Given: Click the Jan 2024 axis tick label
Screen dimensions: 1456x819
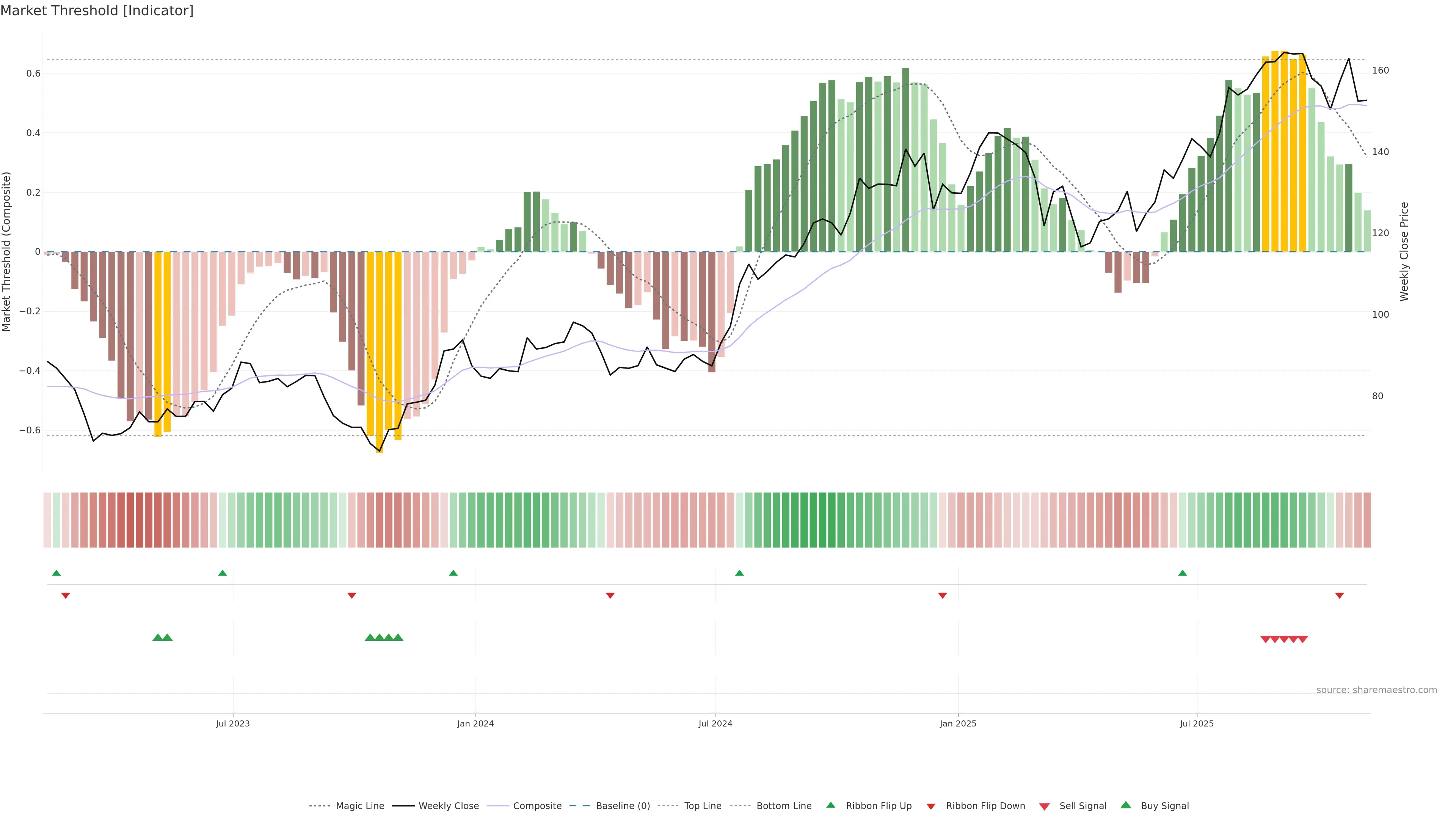Looking at the screenshot, I should coord(475,723).
